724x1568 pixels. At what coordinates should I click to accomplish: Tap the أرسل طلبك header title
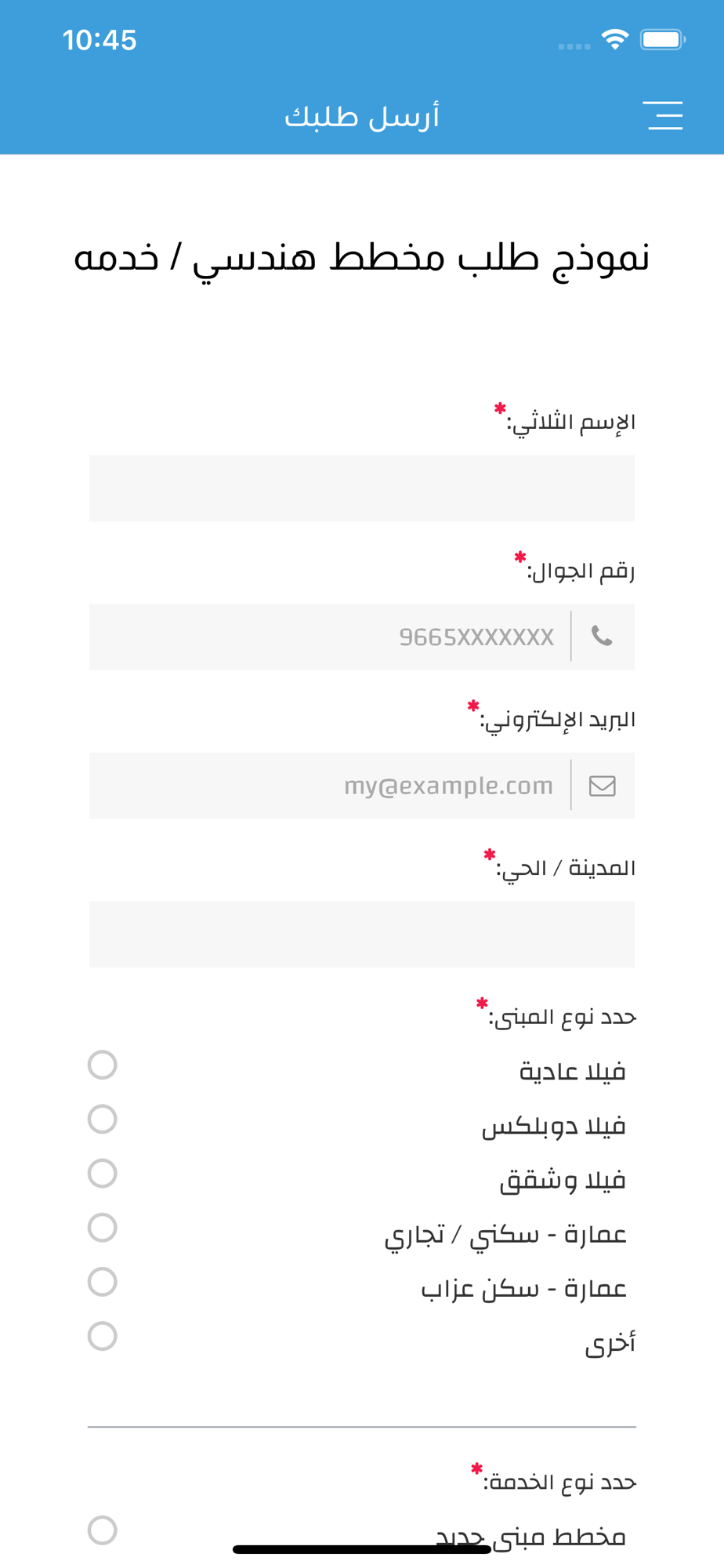click(x=362, y=116)
